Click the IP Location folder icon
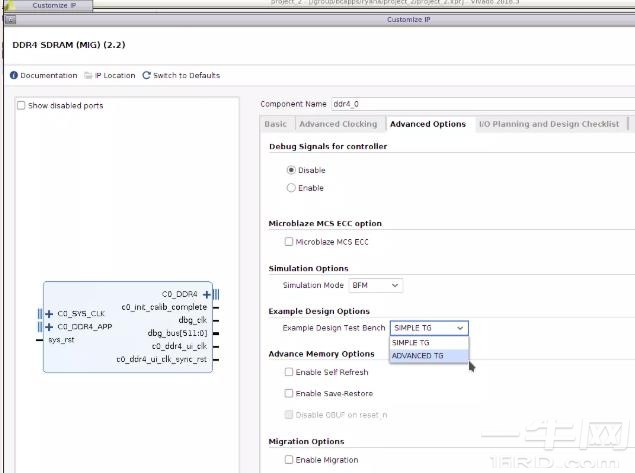The height and width of the screenshot is (473, 635). coord(89,75)
